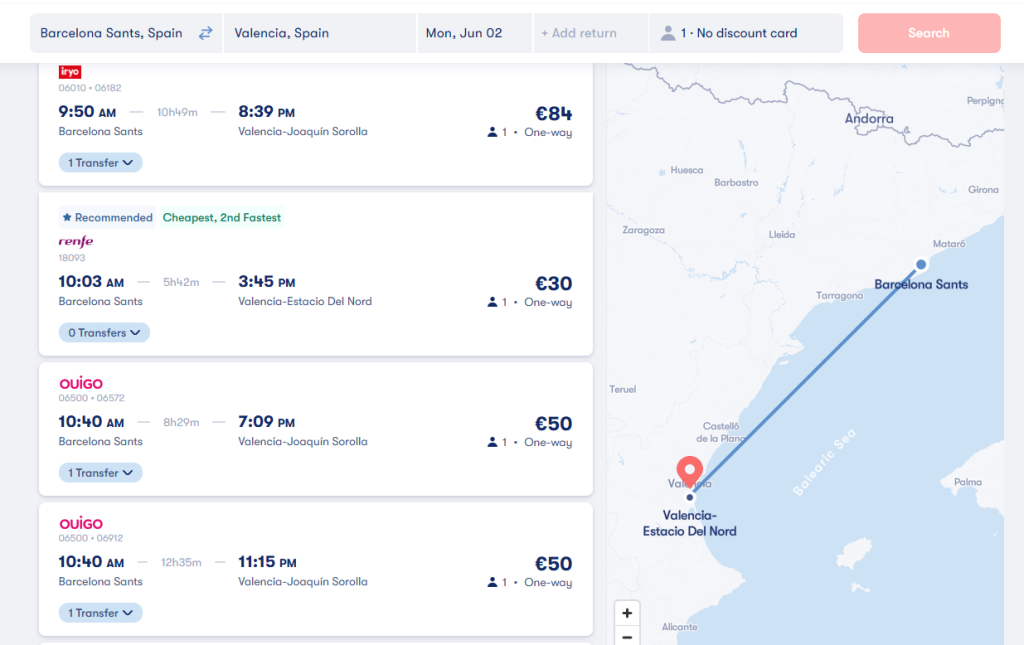The width and height of the screenshot is (1024, 645).
Task: Click the red Valencia map pin
Action: tap(689, 471)
